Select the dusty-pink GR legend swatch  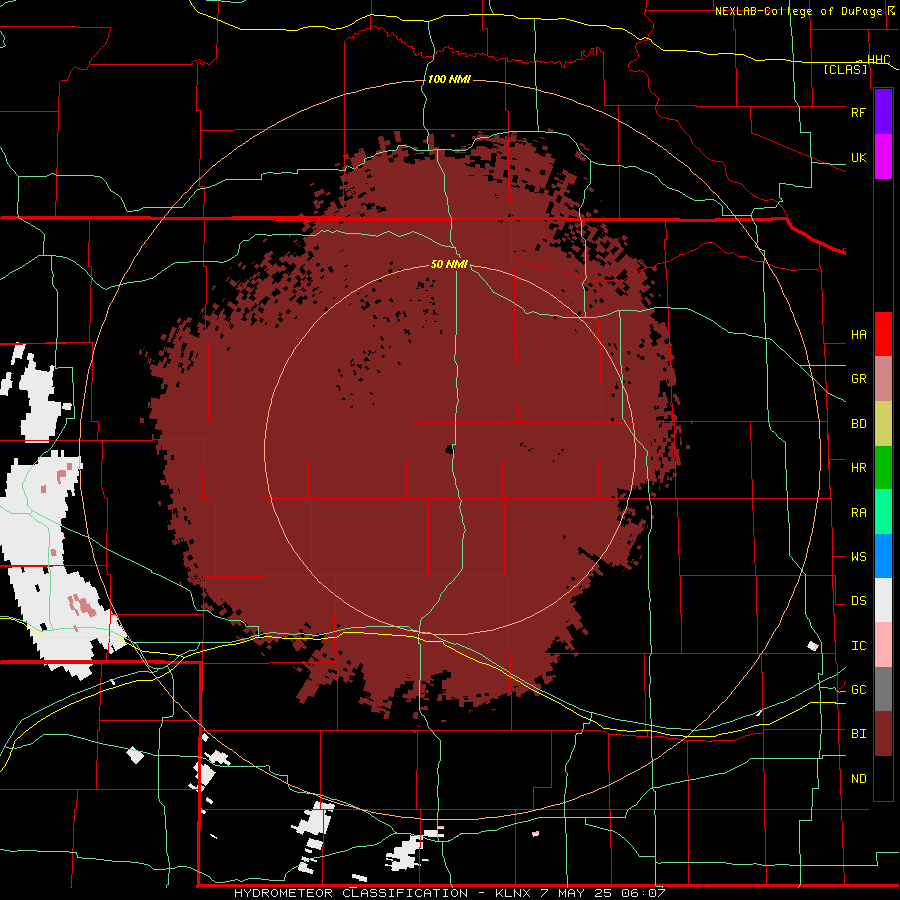tap(883, 378)
